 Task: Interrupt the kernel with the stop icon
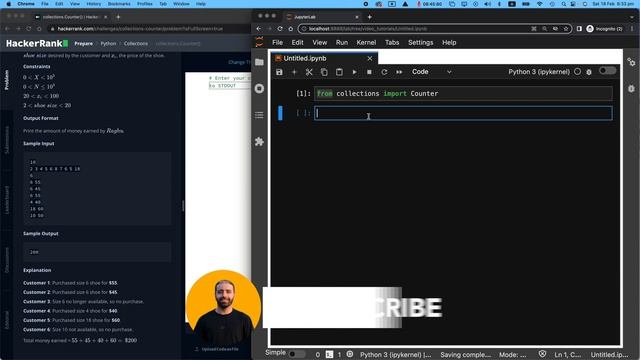[369, 72]
